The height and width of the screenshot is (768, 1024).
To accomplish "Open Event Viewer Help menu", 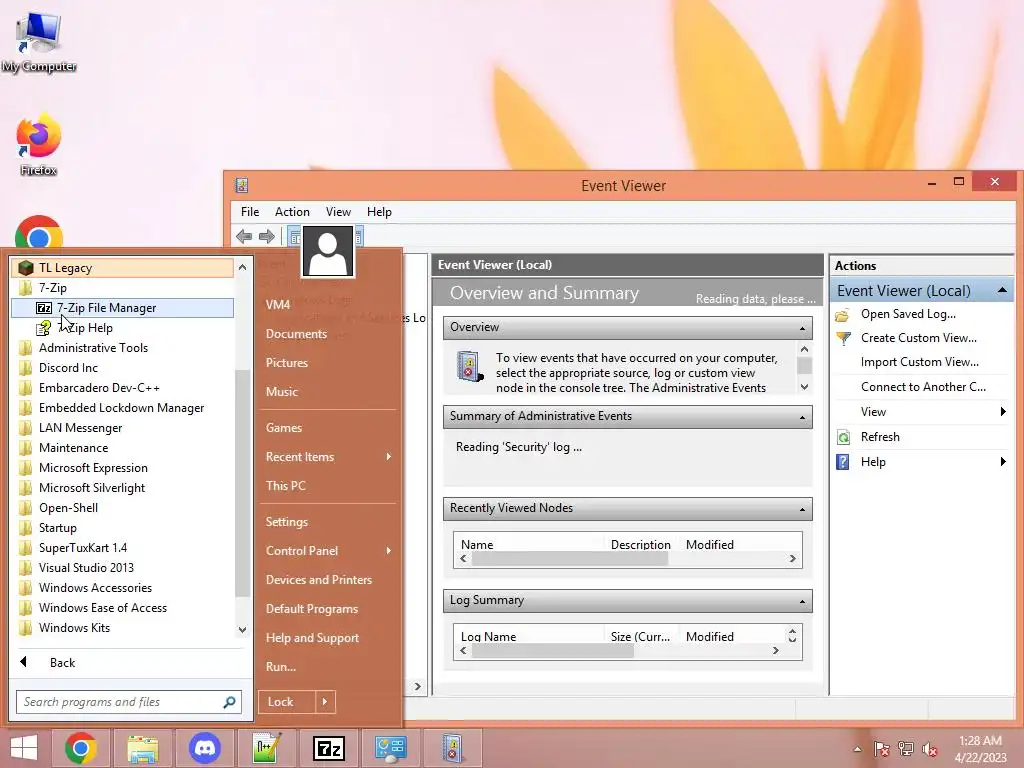I will pyautogui.click(x=379, y=212).
